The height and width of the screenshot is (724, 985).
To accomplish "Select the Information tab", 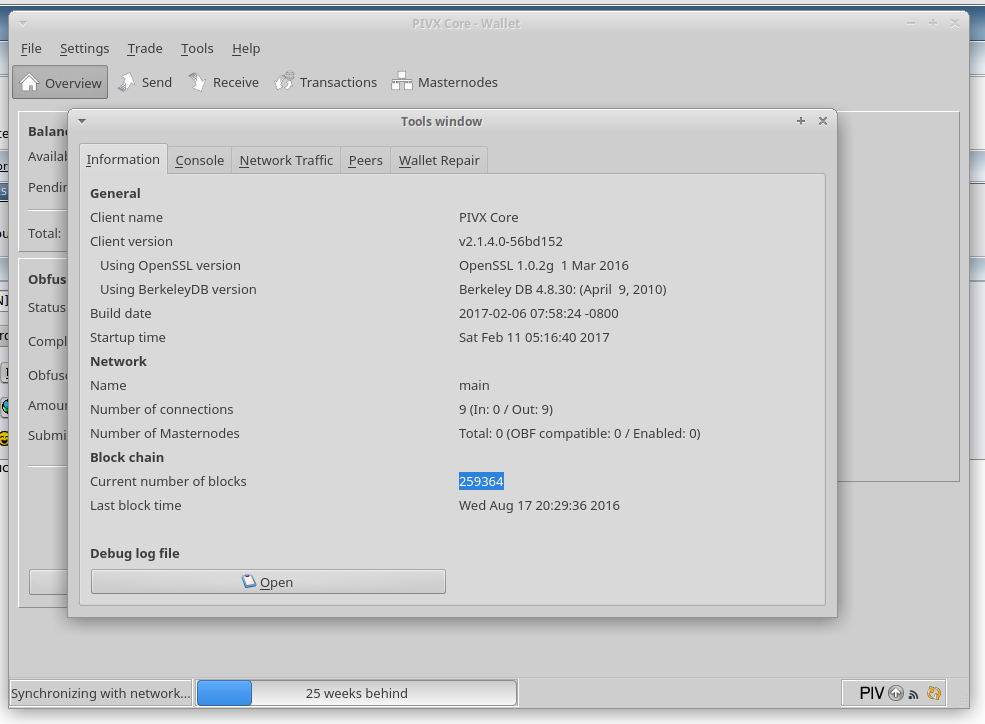I will pyautogui.click(x=123, y=159).
